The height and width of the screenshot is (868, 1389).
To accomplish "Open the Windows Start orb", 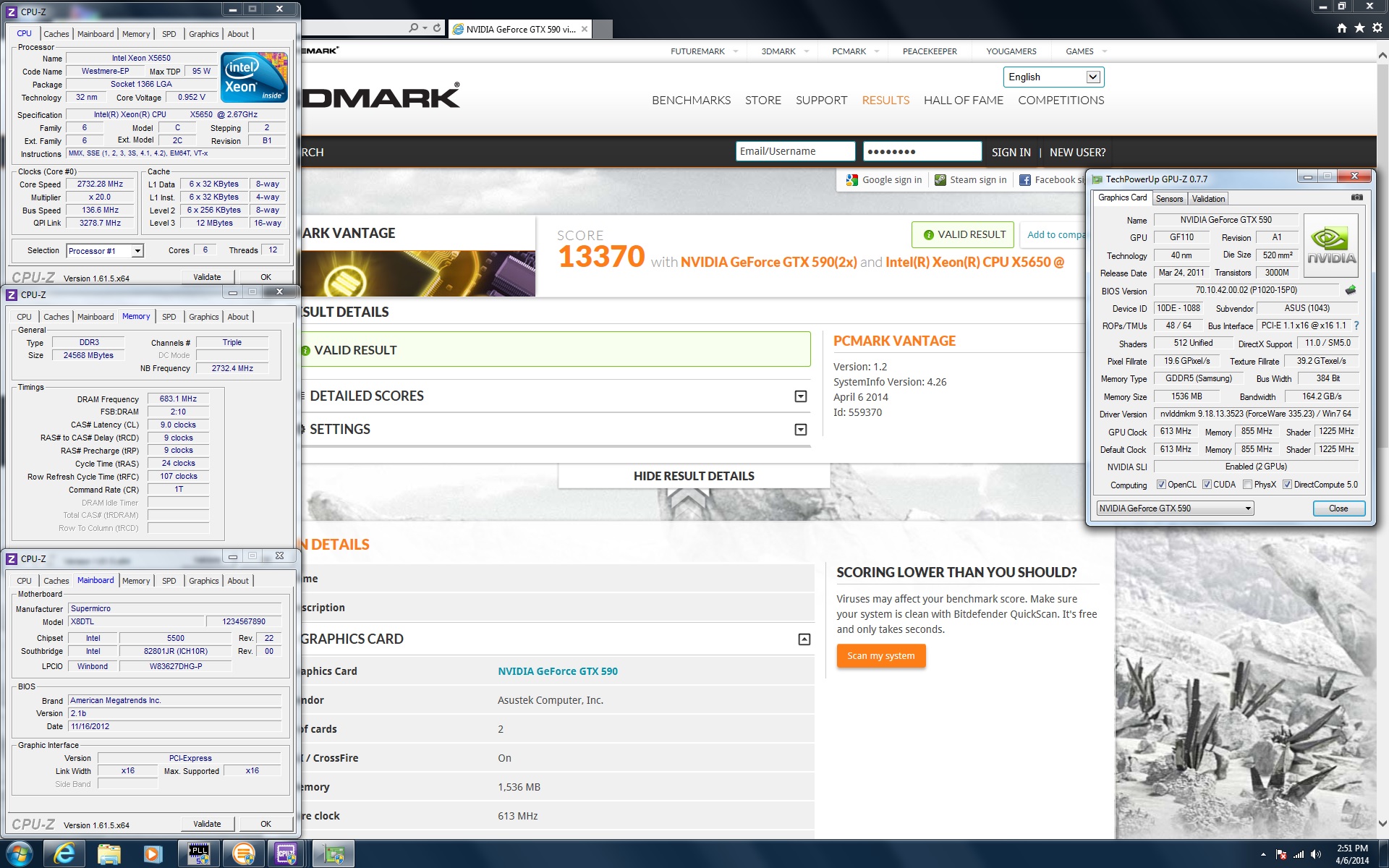I will pos(20,854).
